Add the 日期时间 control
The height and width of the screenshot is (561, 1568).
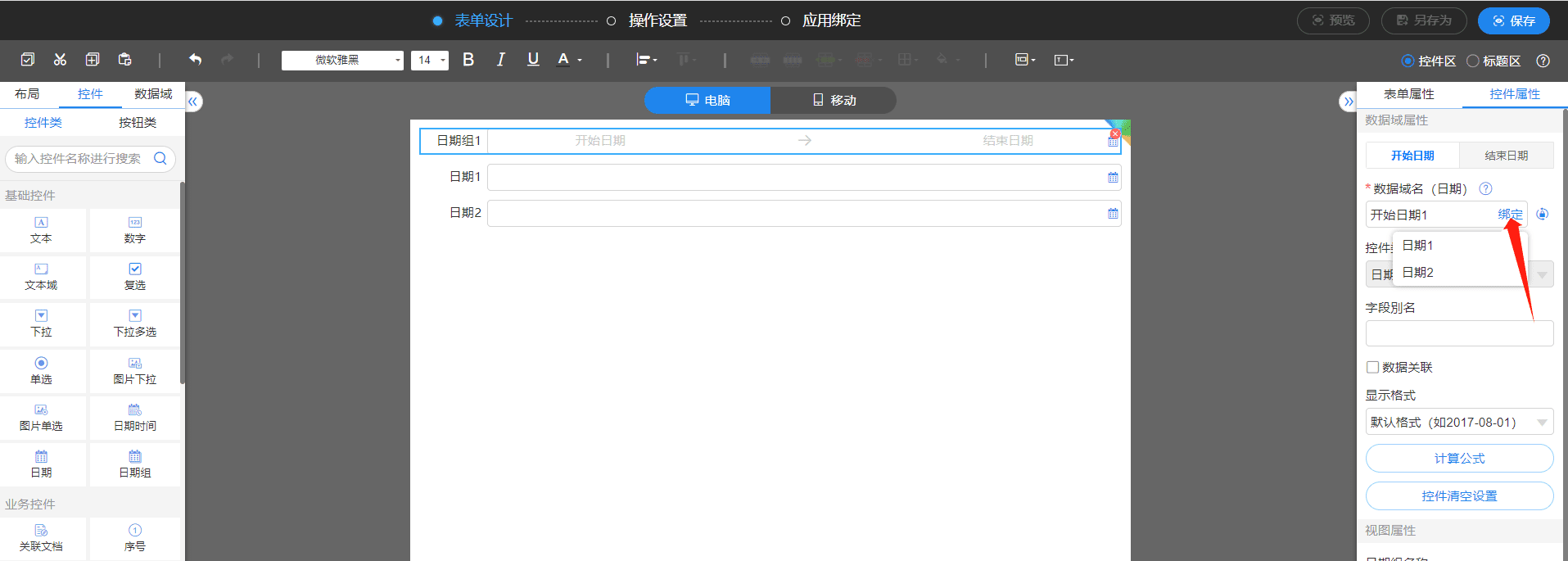coord(135,418)
